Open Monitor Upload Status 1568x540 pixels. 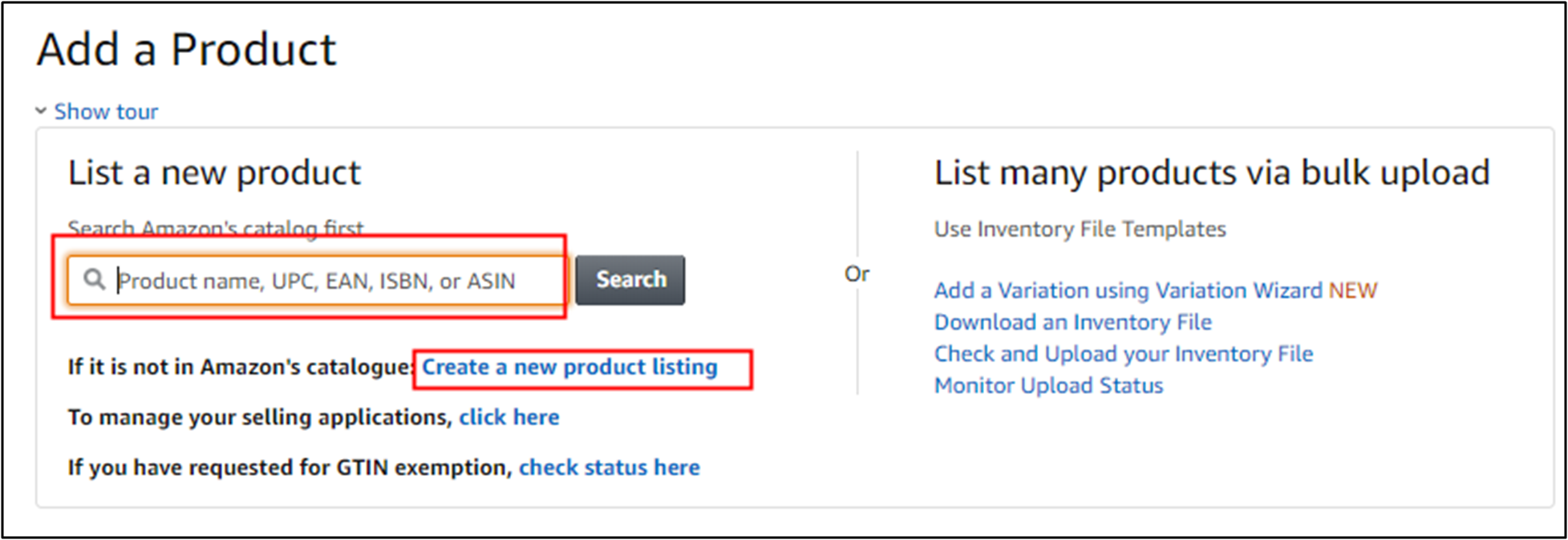tap(1048, 386)
